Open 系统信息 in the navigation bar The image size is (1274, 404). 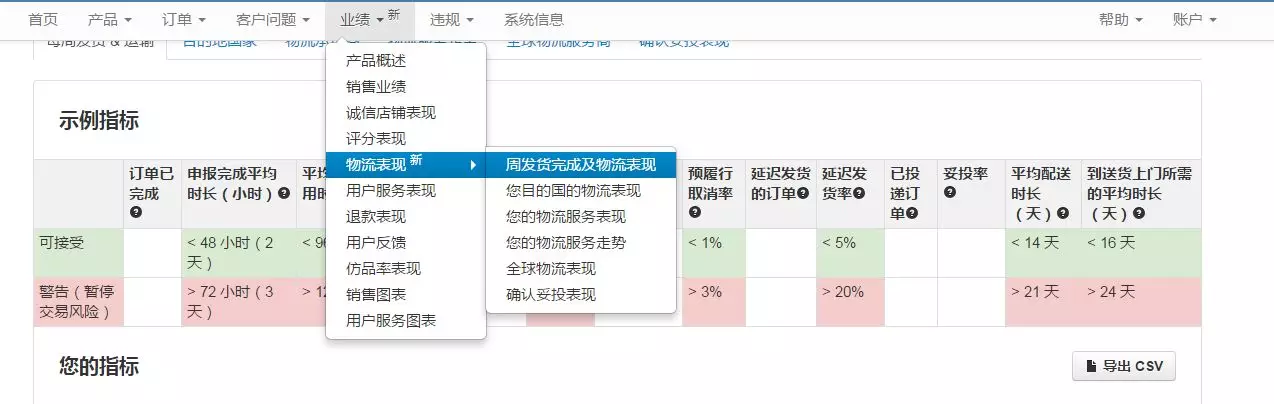pyautogui.click(x=533, y=19)
